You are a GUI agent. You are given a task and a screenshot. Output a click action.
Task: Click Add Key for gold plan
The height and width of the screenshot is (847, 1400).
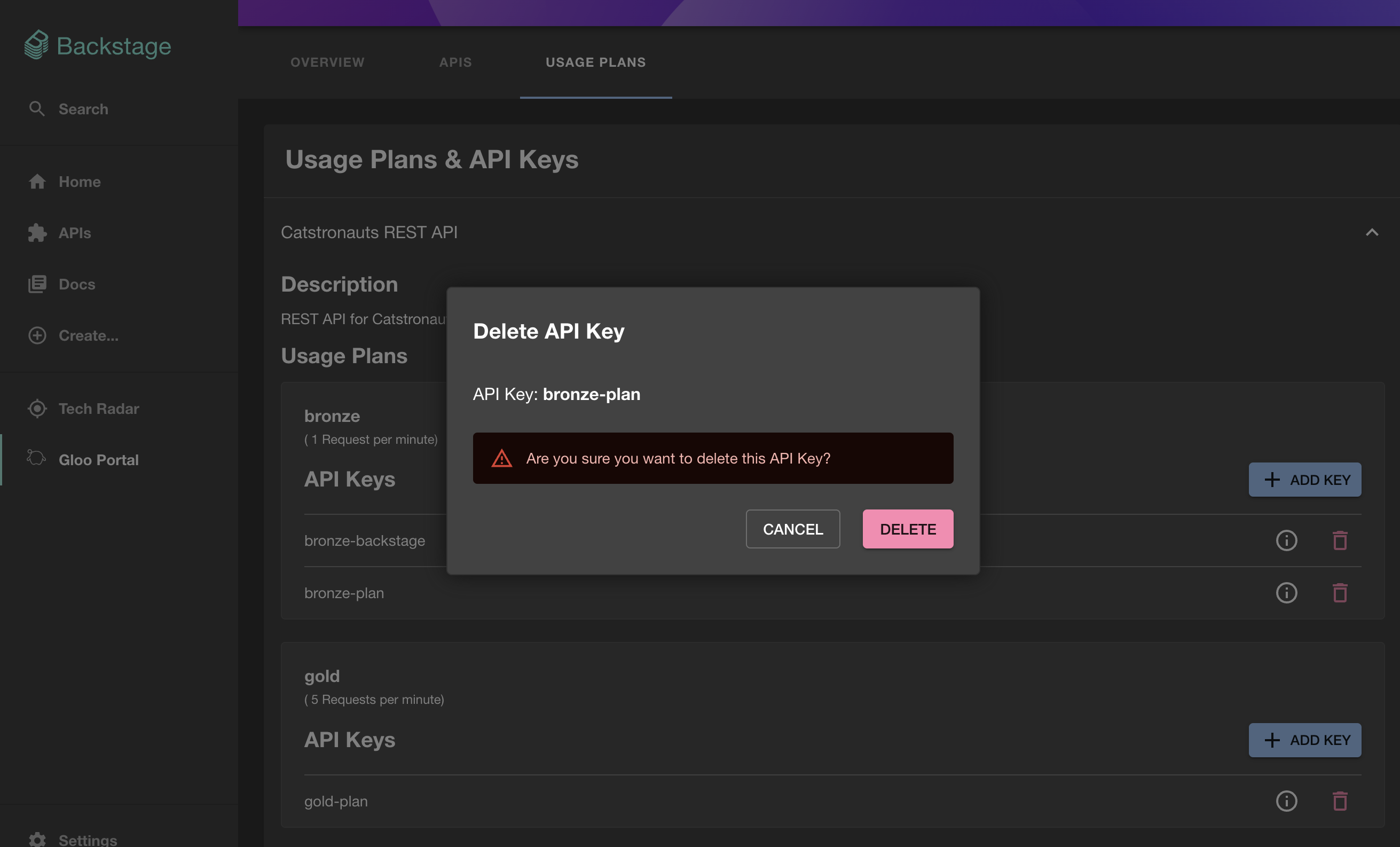(1304, 740)
